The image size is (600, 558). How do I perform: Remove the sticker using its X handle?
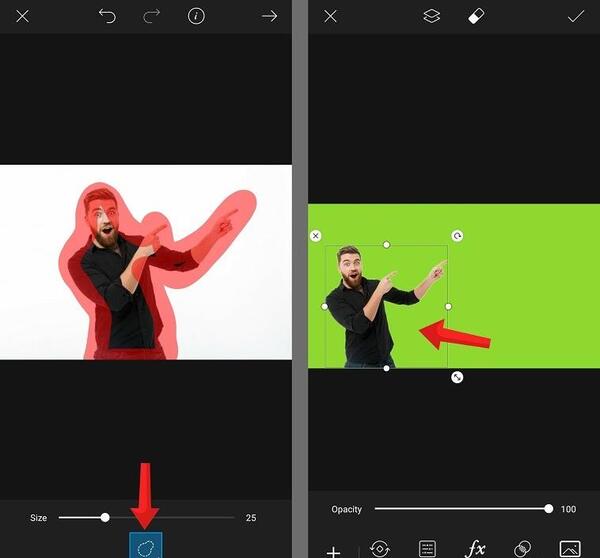click(316, 236)
